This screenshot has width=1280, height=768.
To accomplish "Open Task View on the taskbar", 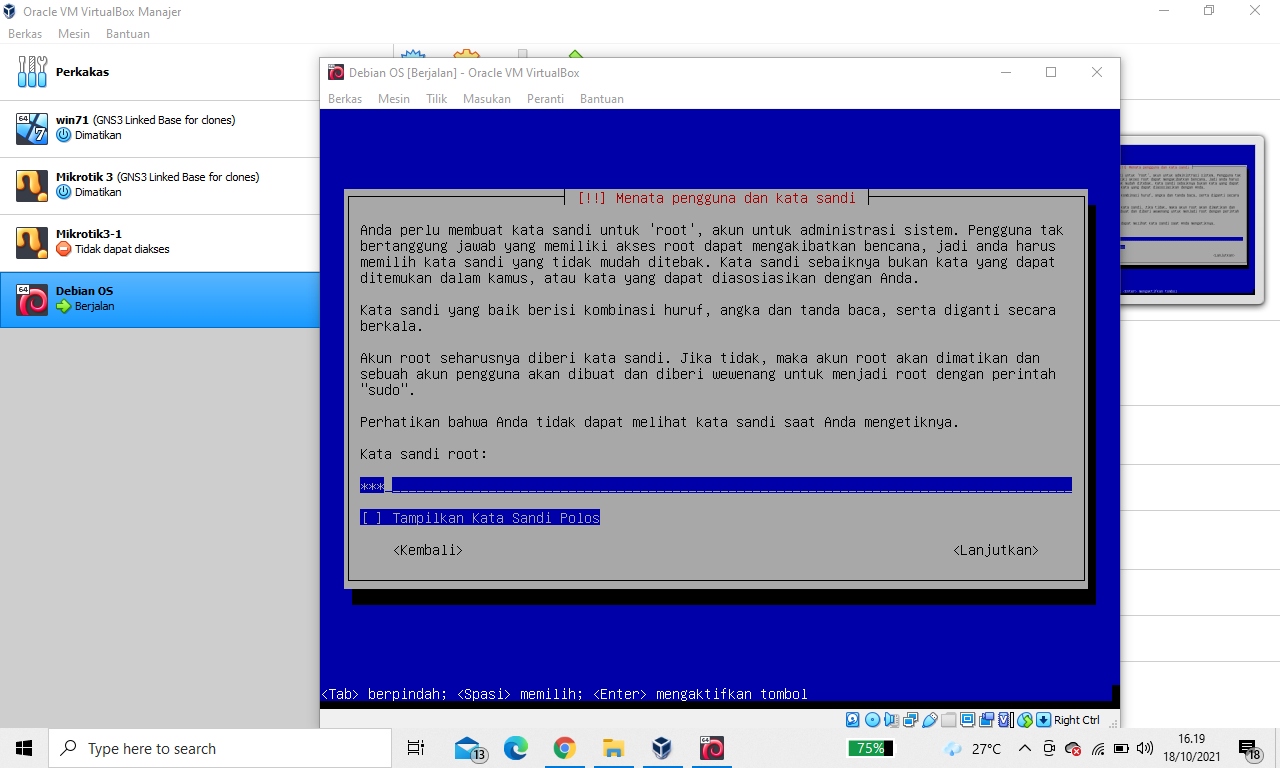I will click(x=416, y=748).
